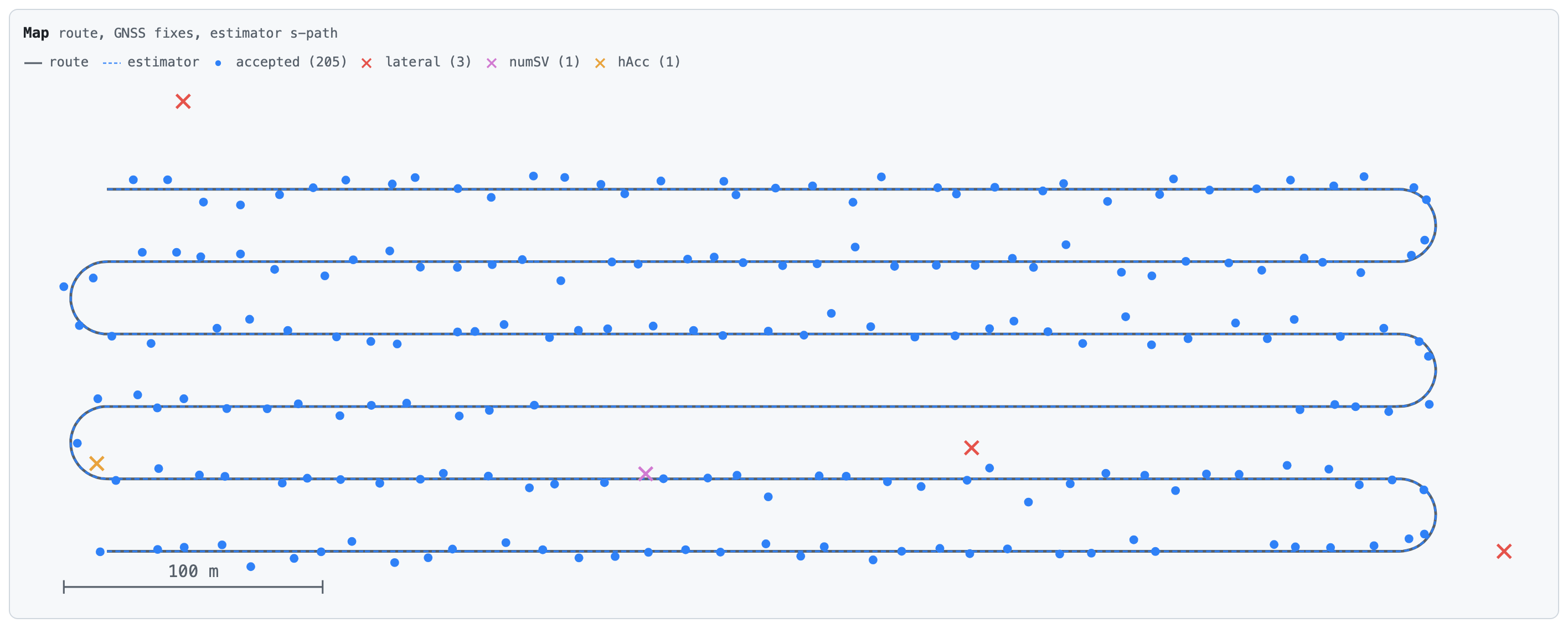Toggle the numSV (1) legend label
Image resolution: width=1568 pixels, height=628 pixels.
point(545,62)
